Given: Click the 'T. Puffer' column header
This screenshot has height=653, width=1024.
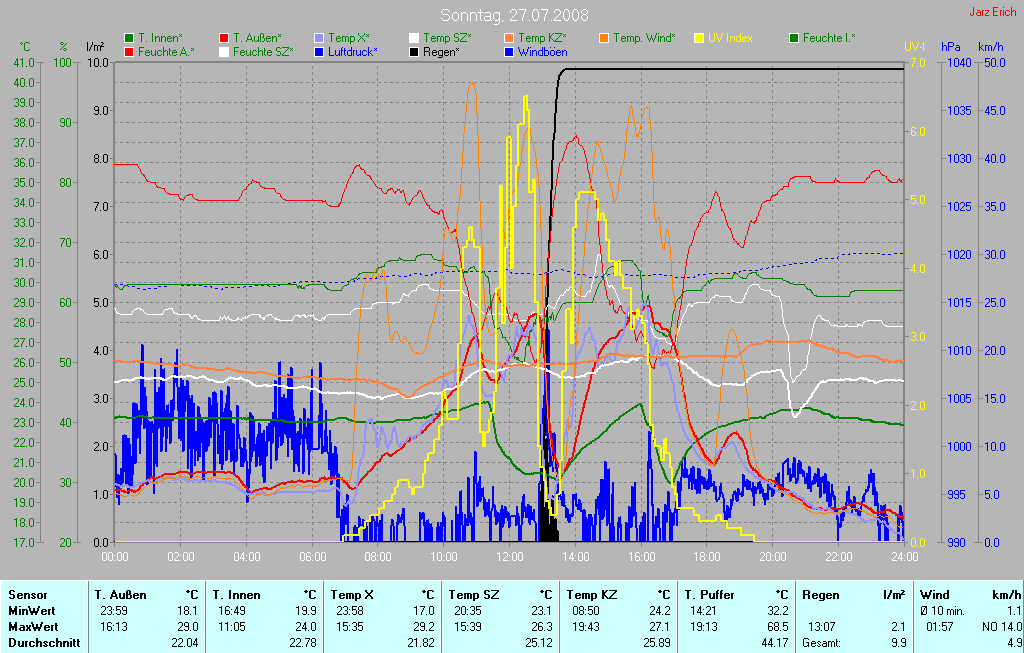Looking at the screenshot, I should [x=709, y=595].
